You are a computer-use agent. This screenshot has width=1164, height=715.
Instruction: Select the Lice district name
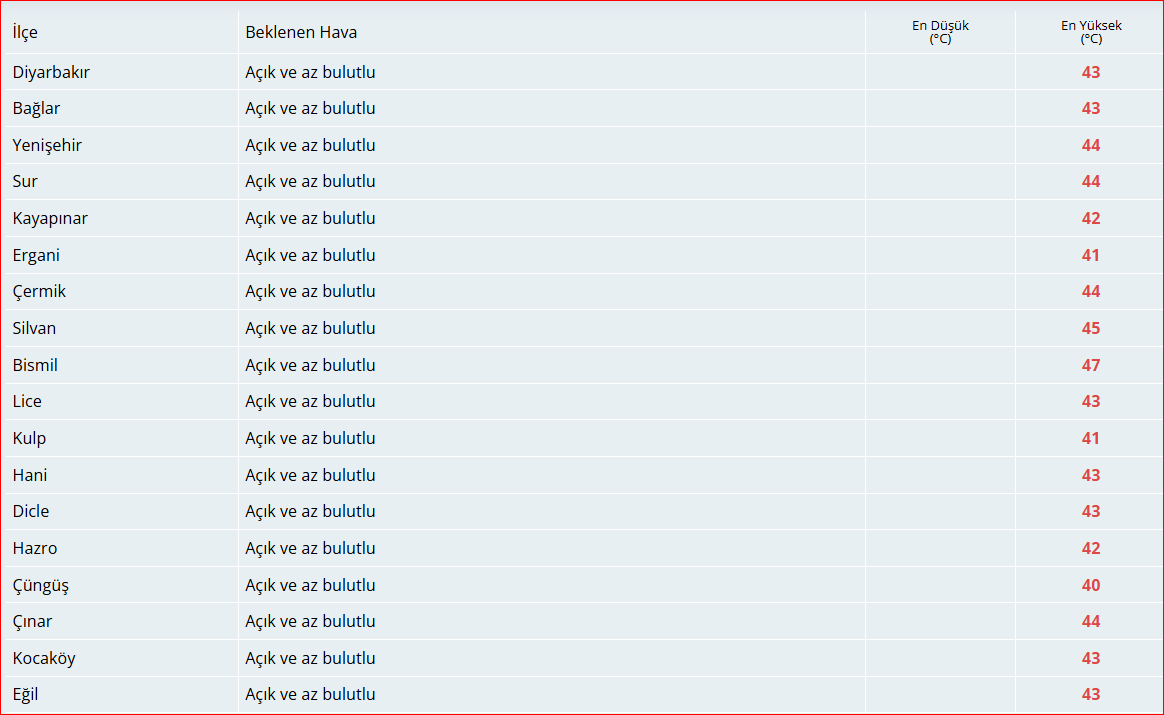pyautogui.click(x=27, y=401)
